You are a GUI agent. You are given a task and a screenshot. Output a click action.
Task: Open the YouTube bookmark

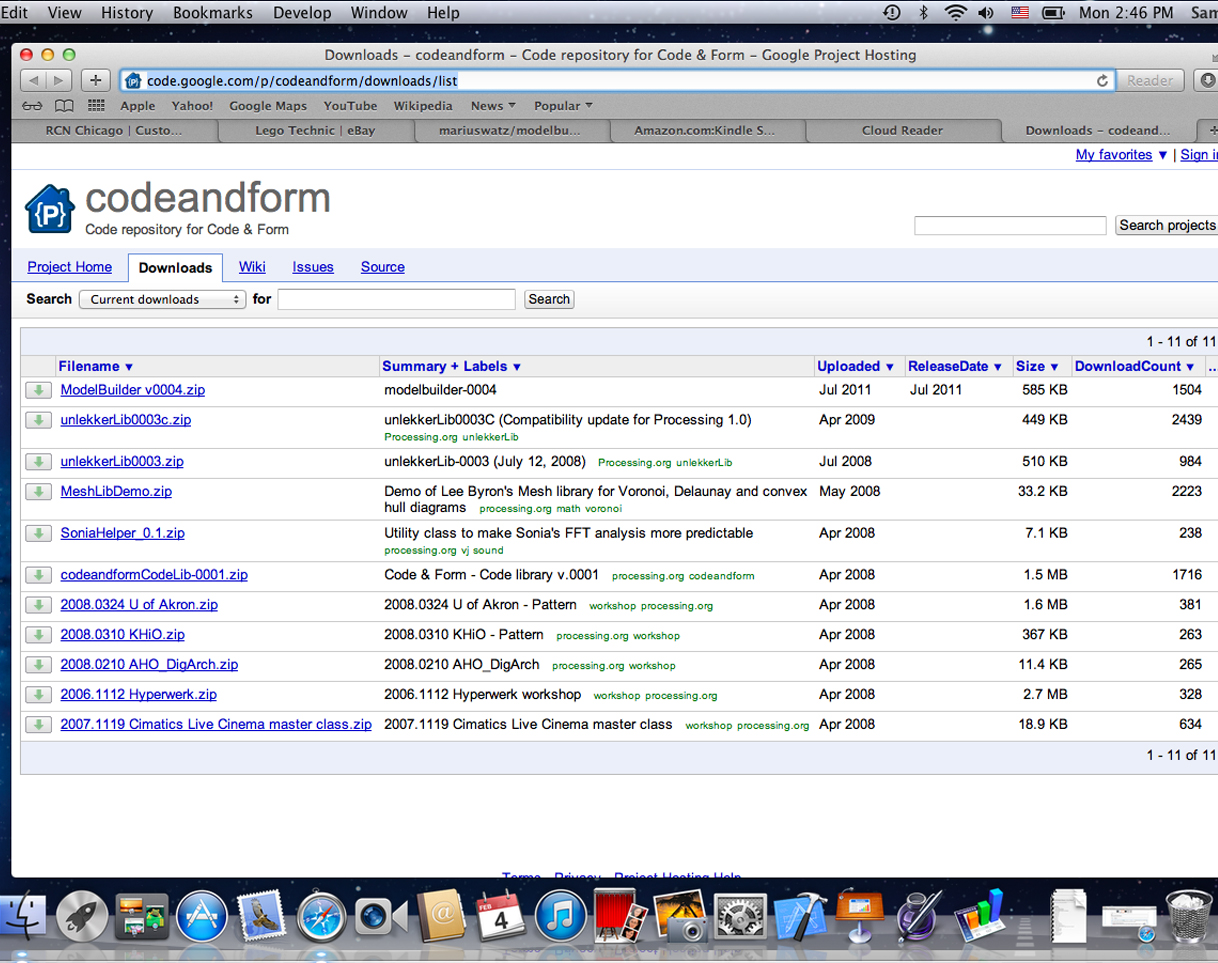[350, 106]
